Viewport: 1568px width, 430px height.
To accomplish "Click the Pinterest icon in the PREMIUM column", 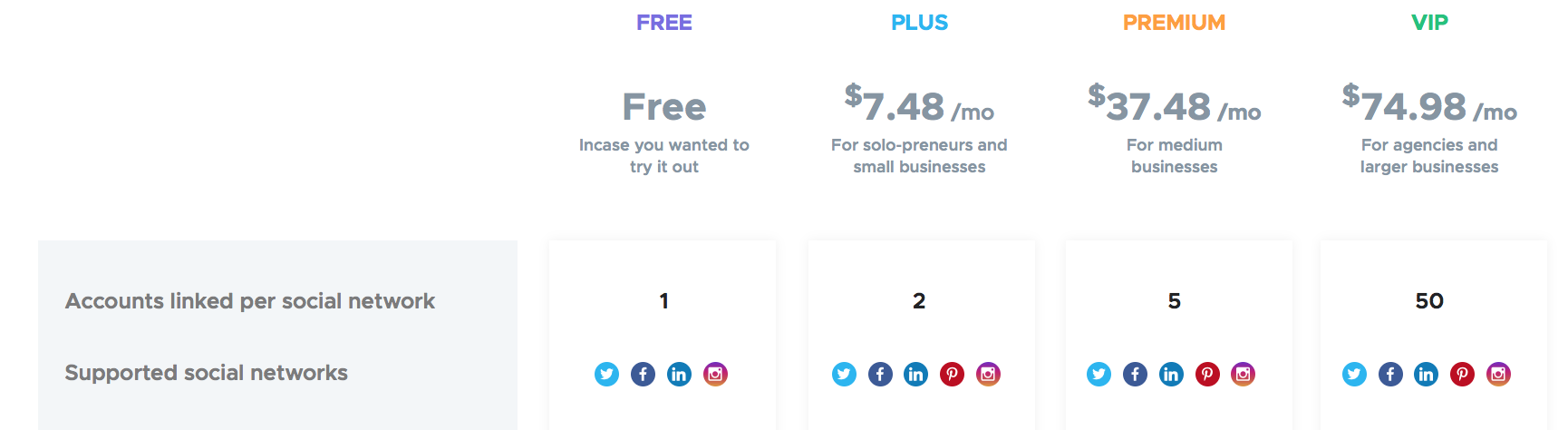I will [x=1207, y=374].
